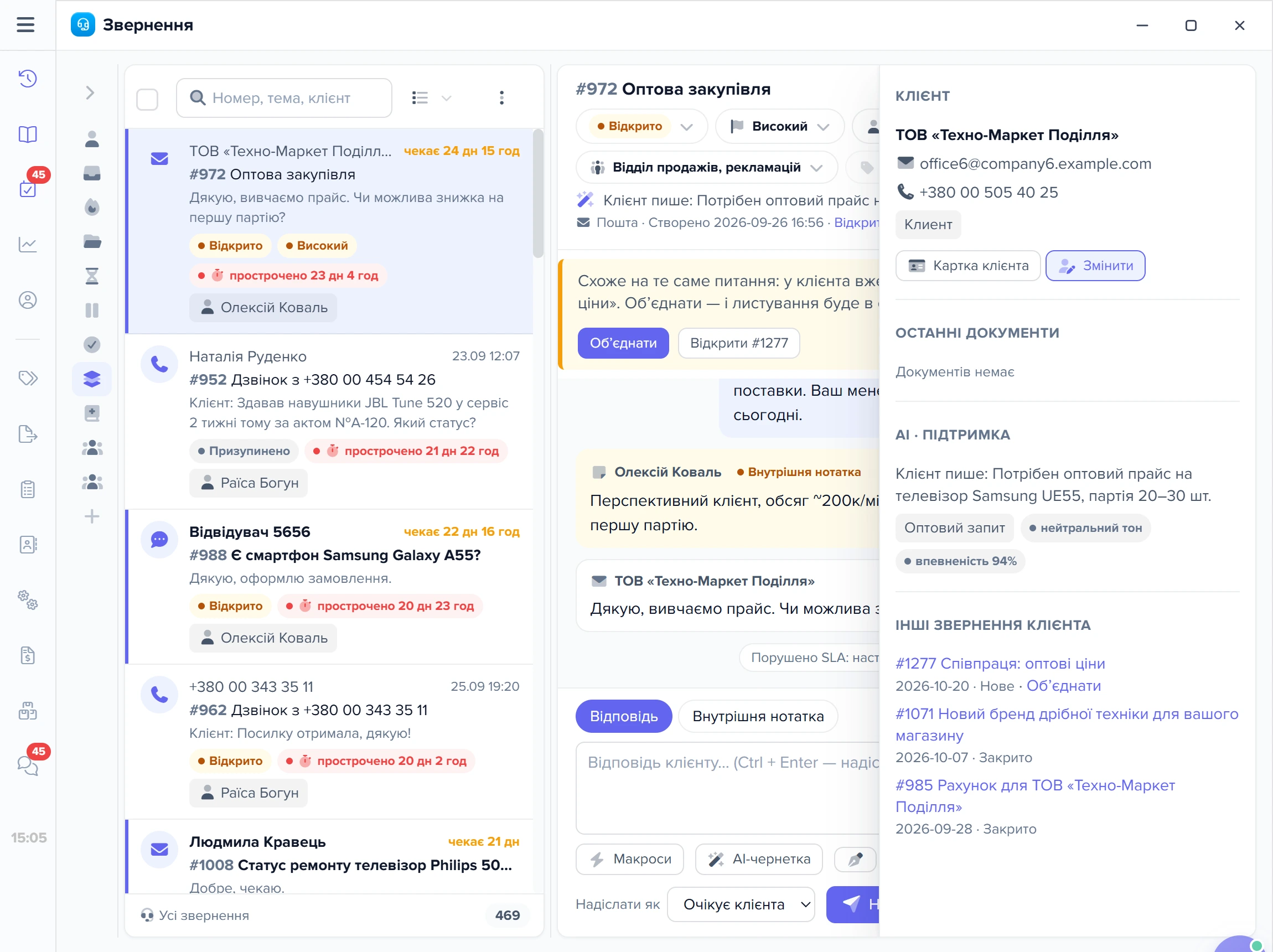Select the checkmark closed filter icon
Image resolution: width=1273 pixels, height=952 pixels.
pos(92,345)
